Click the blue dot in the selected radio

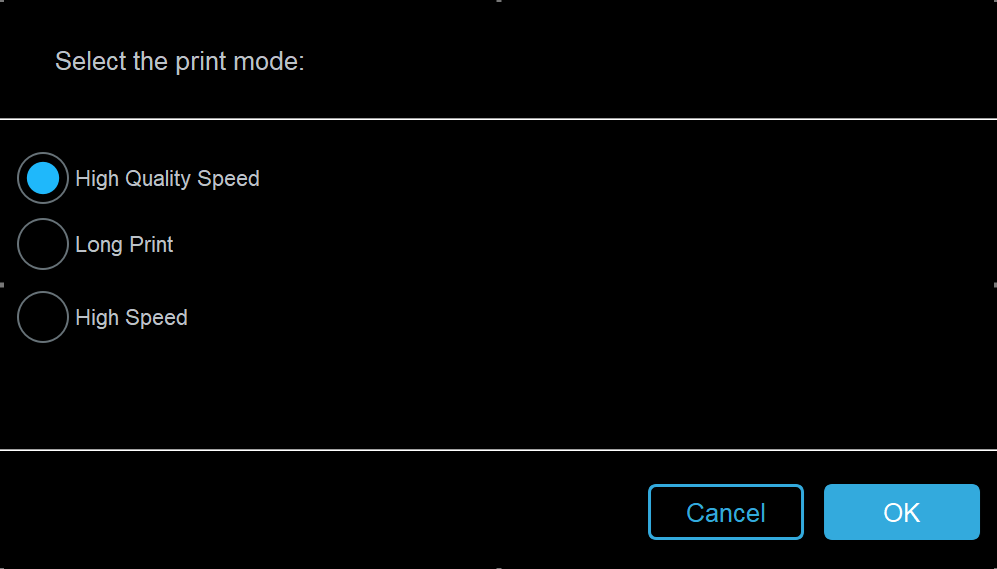coord(43,178)
